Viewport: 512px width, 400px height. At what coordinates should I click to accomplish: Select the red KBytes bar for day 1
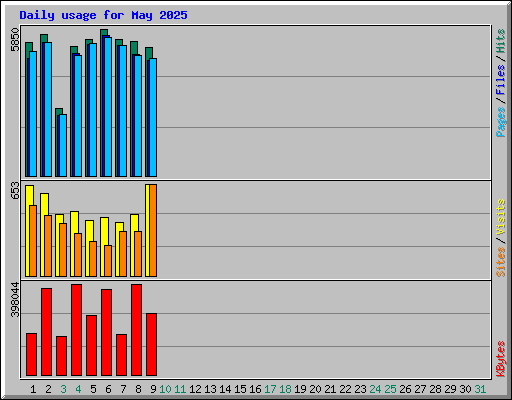point(31,354)
